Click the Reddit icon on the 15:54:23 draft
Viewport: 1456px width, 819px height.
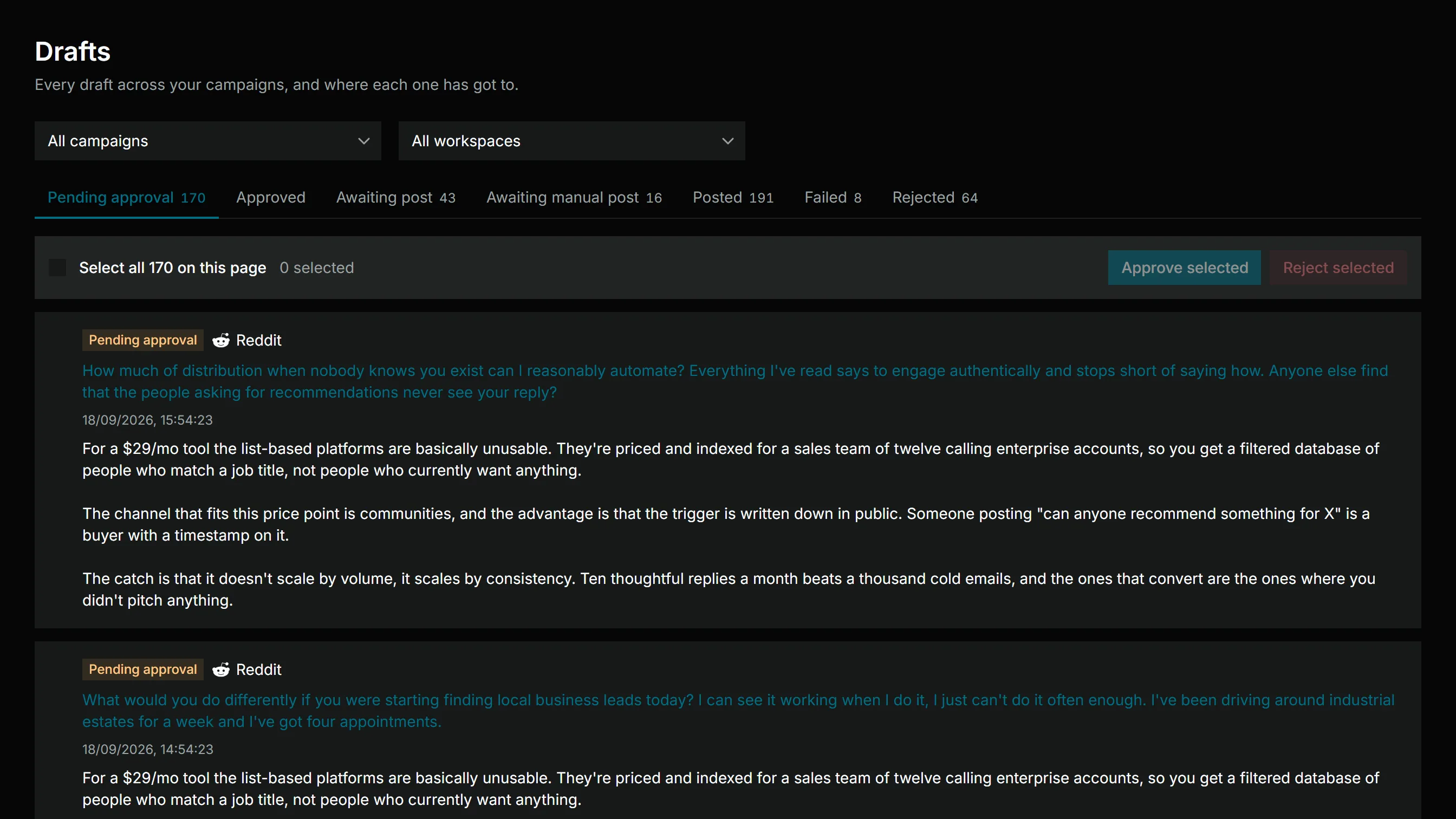click(x=220, y=340)
